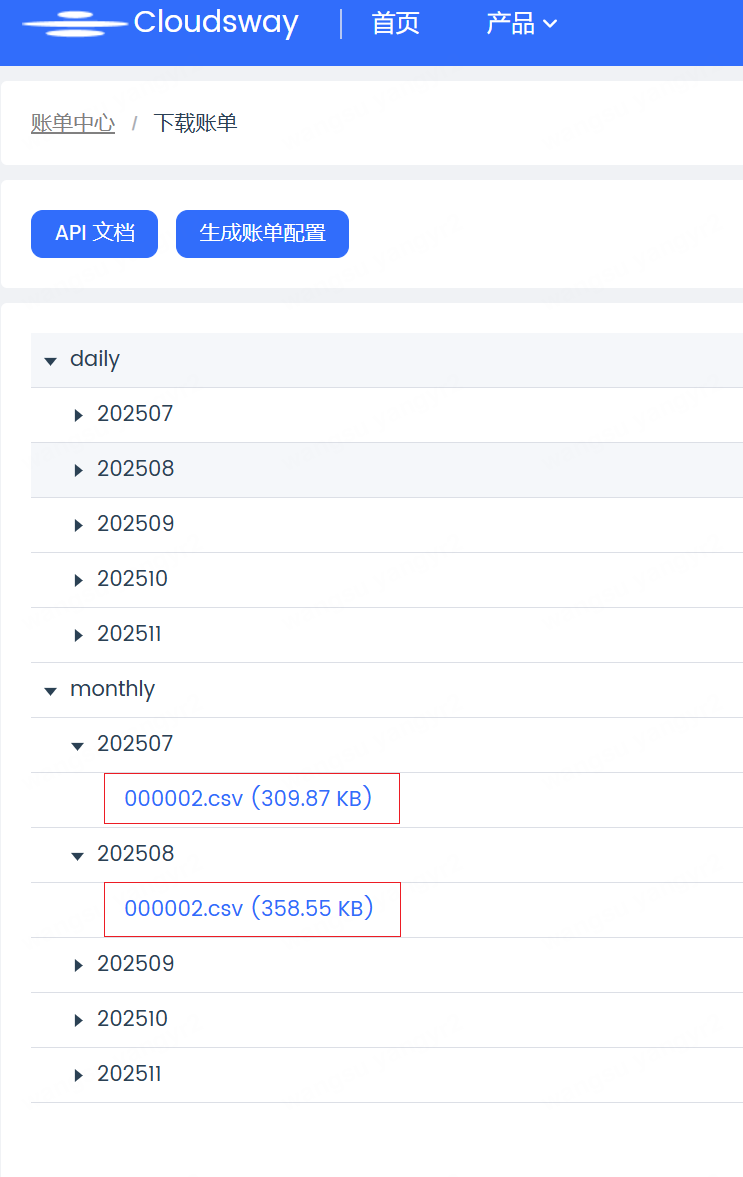Open the 首页 menu item
The height and width of the screenshot is (1177, 743).
(396, 23)
